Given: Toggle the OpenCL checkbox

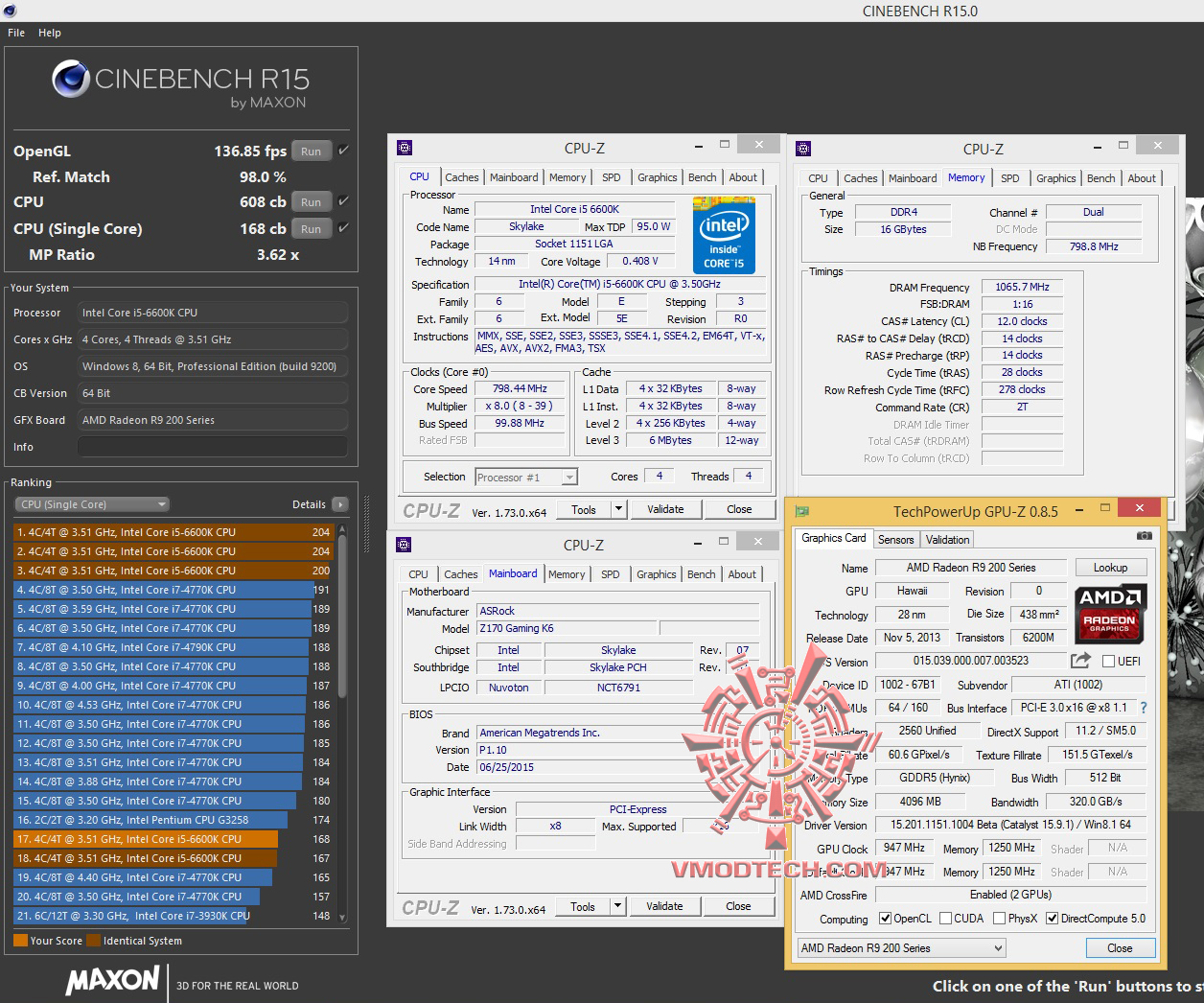Looking at the screenshot, I should point(885,919).
